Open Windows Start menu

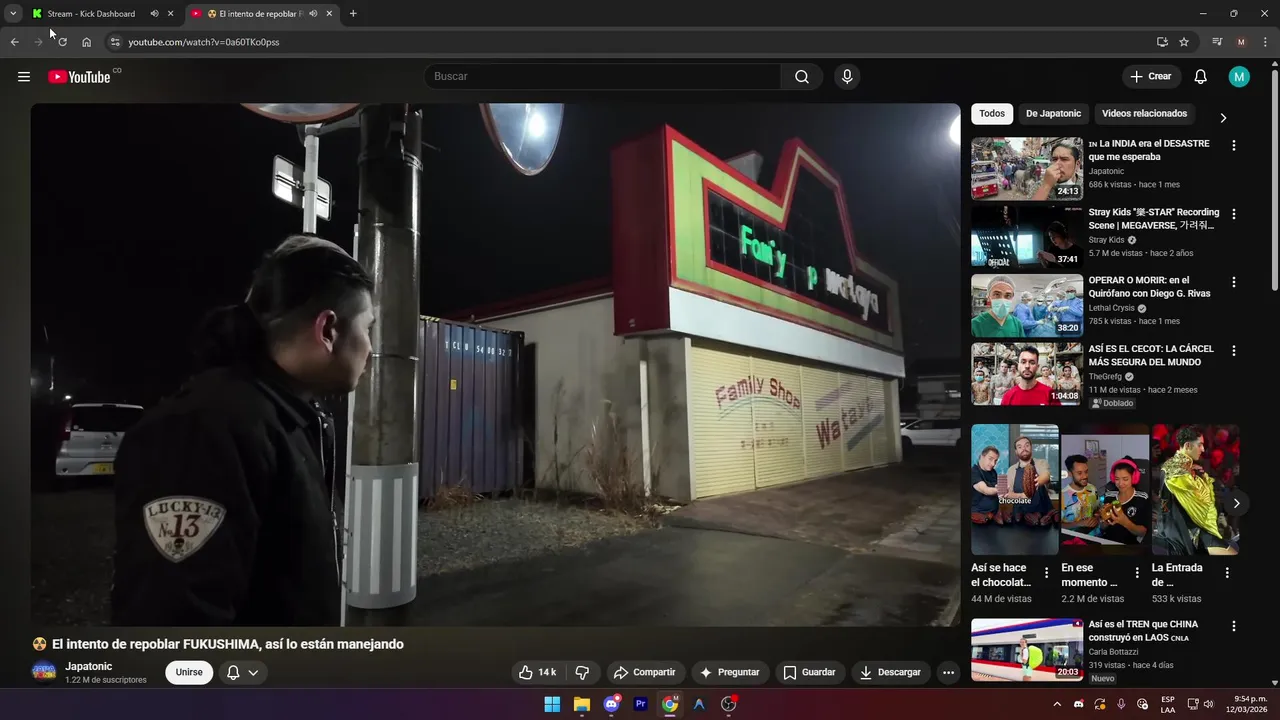[x=552, y=704]
